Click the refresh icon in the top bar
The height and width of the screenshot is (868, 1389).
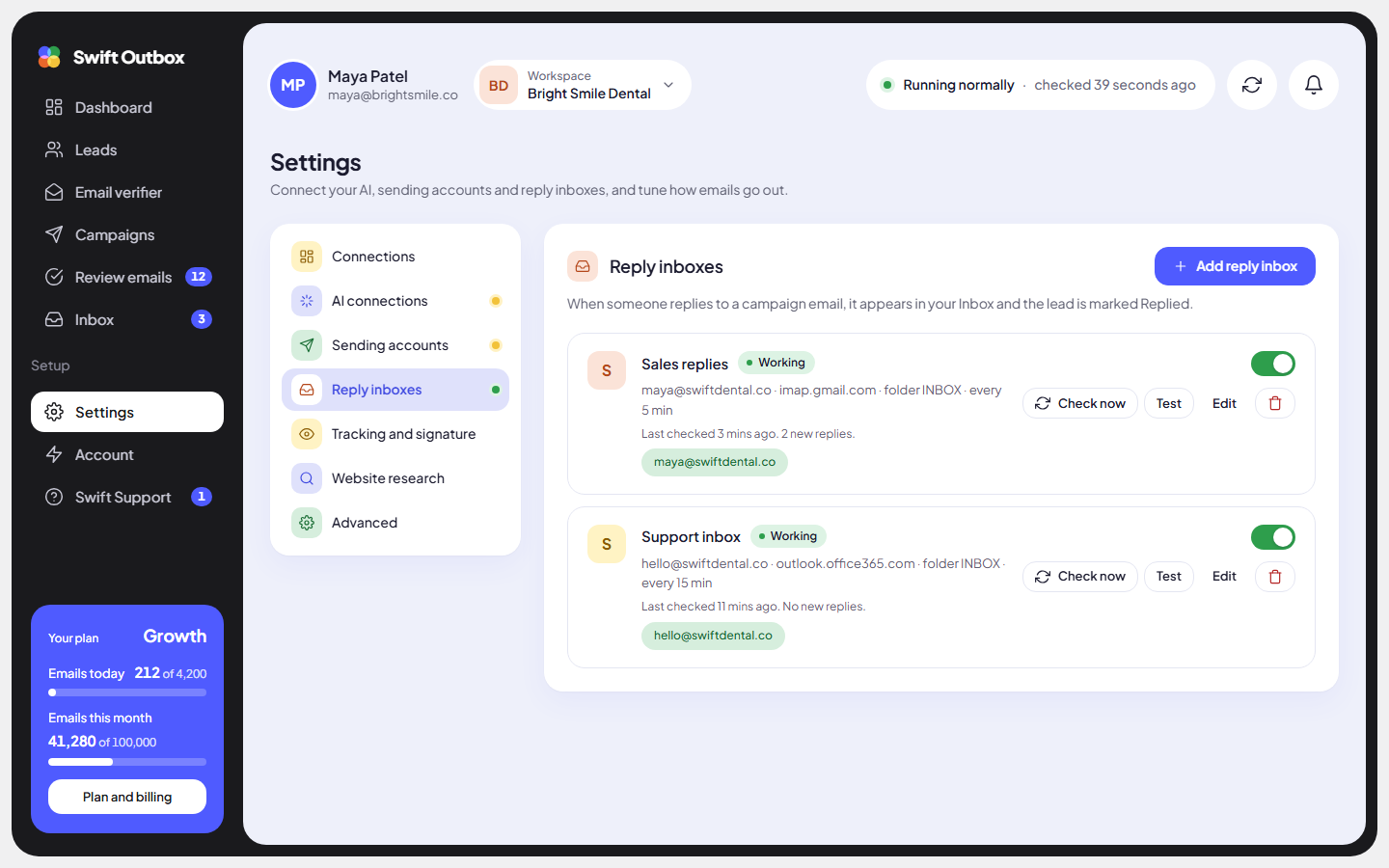[x=1252, y=85]
